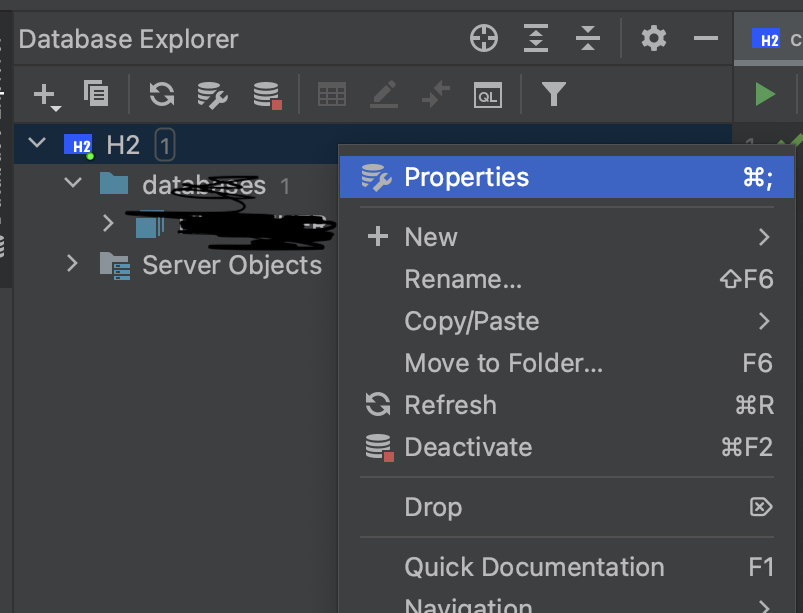803x613 pixels.
Task: Select the Server Objects tree item
Action: [x=232, y=265]
